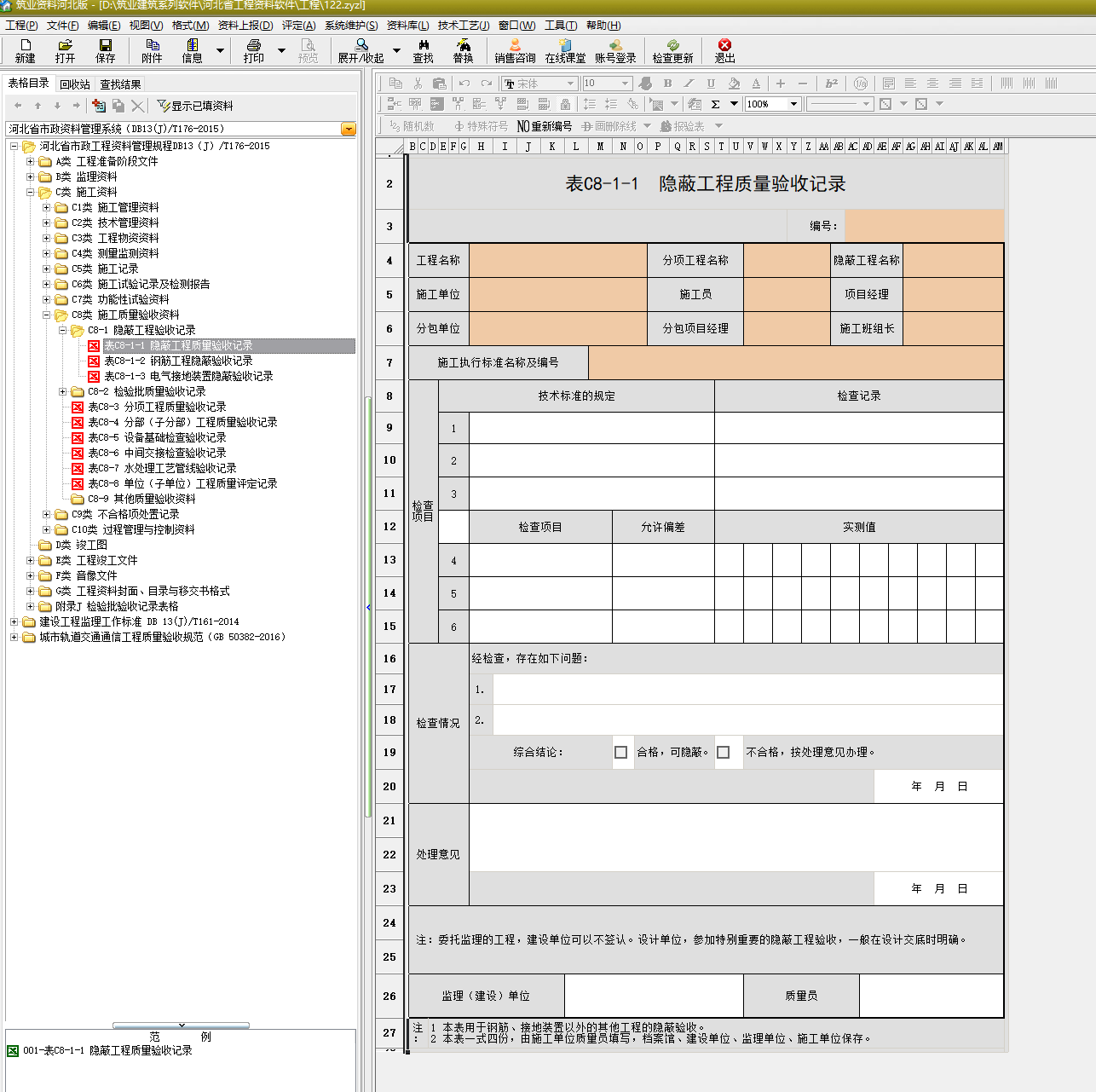Click the fill color bucket icon
1096x1092 pixels.
pos(734,84)
